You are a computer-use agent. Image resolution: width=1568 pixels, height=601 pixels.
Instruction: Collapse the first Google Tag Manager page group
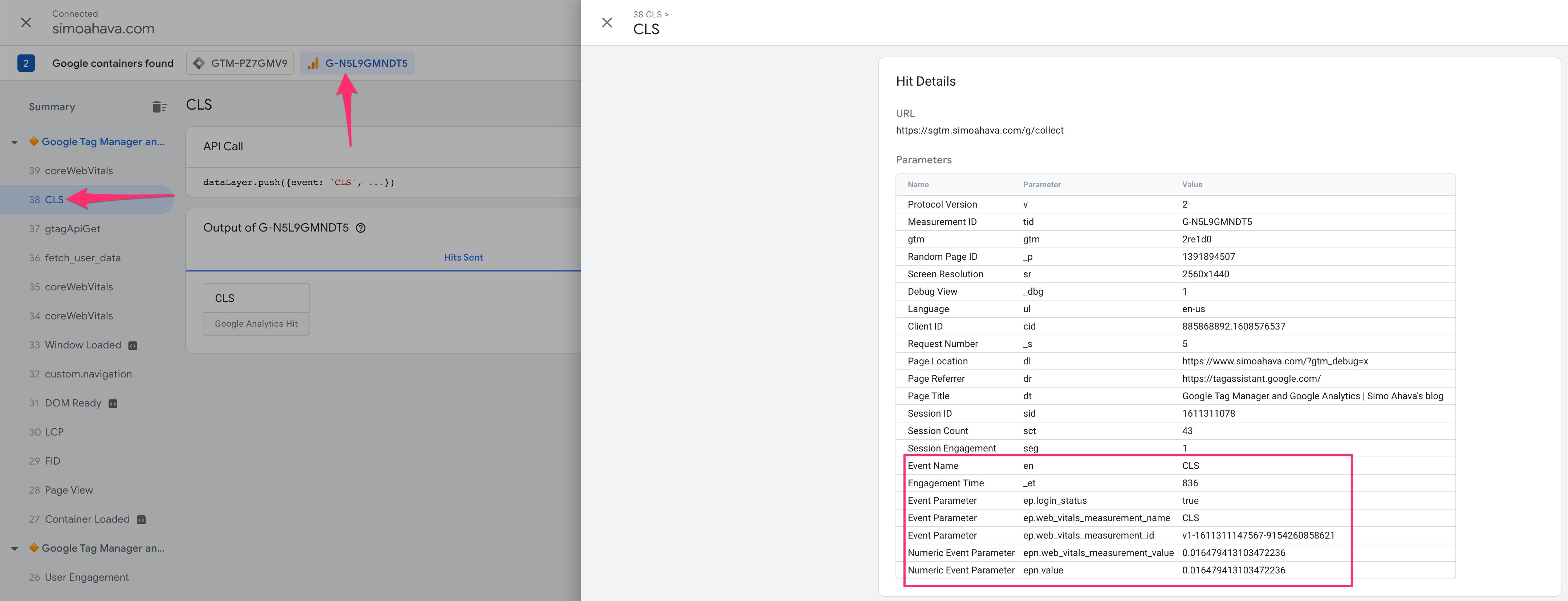(15, 142)
